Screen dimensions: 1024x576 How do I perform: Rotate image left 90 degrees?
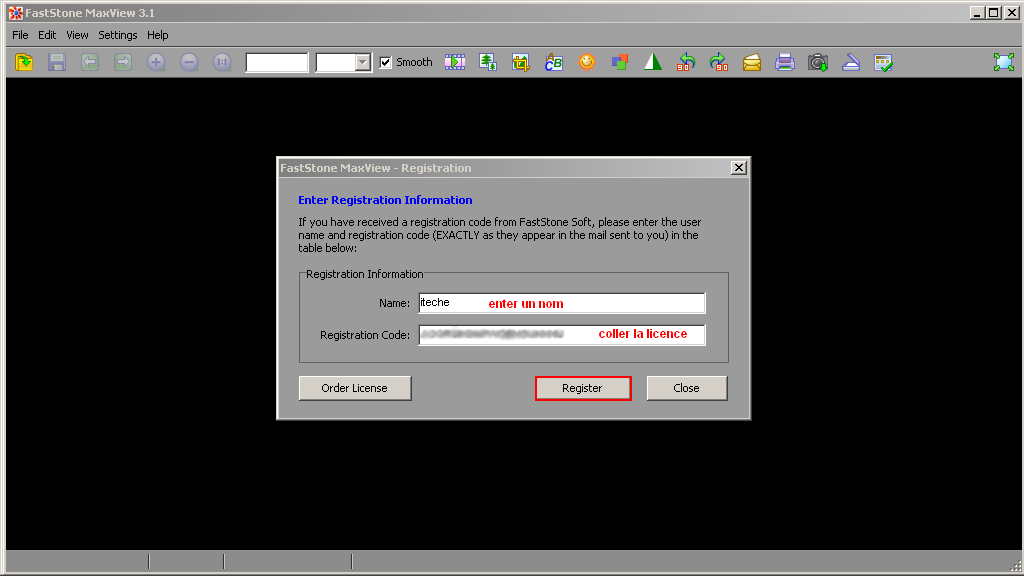[686, 62]
